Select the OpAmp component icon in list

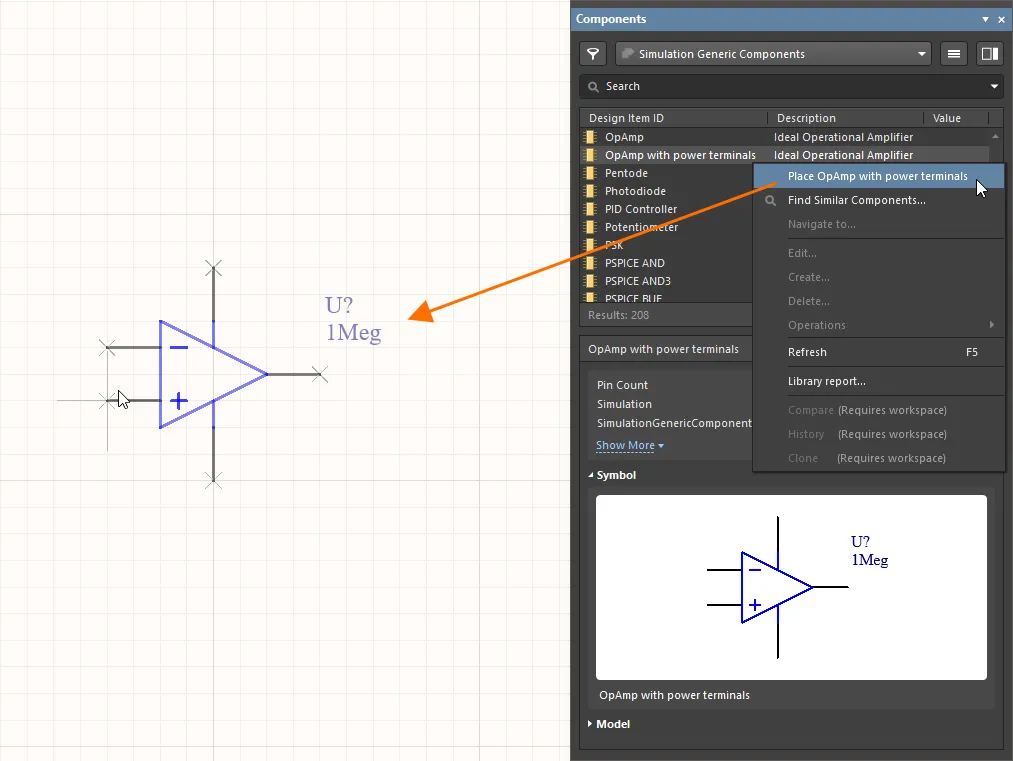click(x=590, y=137)
